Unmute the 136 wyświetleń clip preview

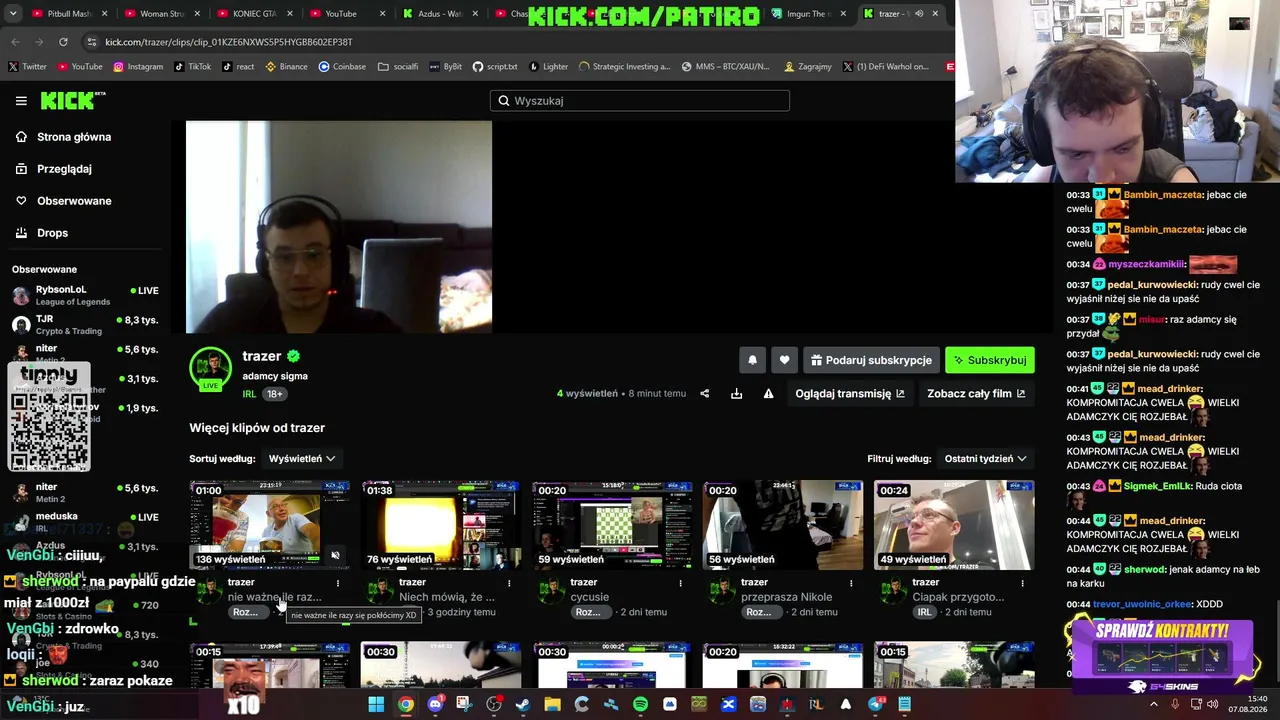pos(336,556)
